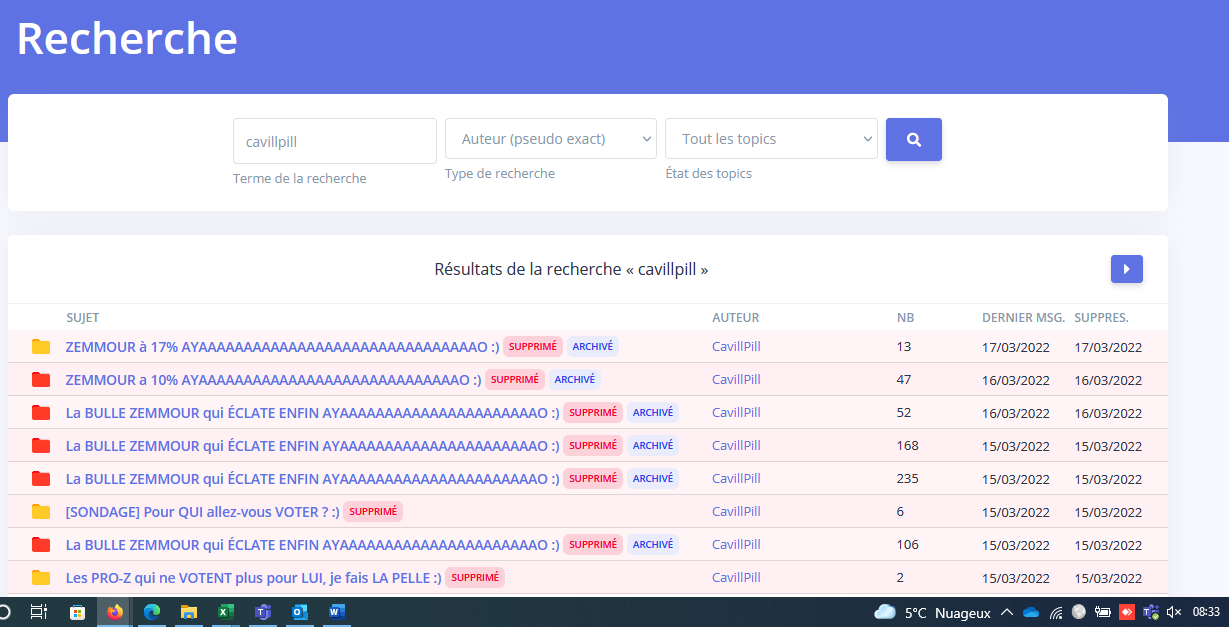Click the SUPPRES. column header
This screenshot has height=627, width=1229.
tap(1101, 318)
